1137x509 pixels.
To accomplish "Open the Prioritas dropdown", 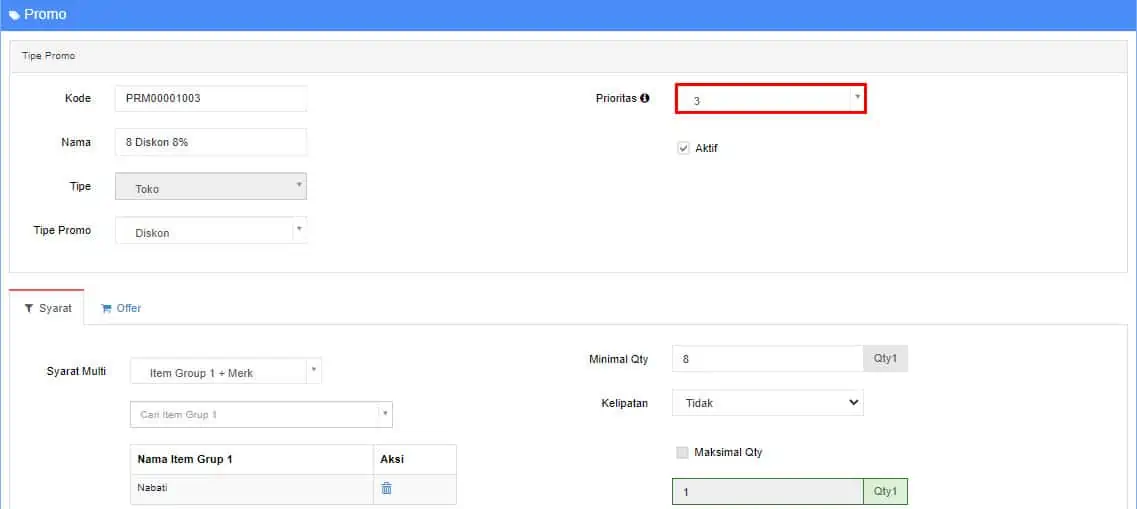I will click(771, 99).
